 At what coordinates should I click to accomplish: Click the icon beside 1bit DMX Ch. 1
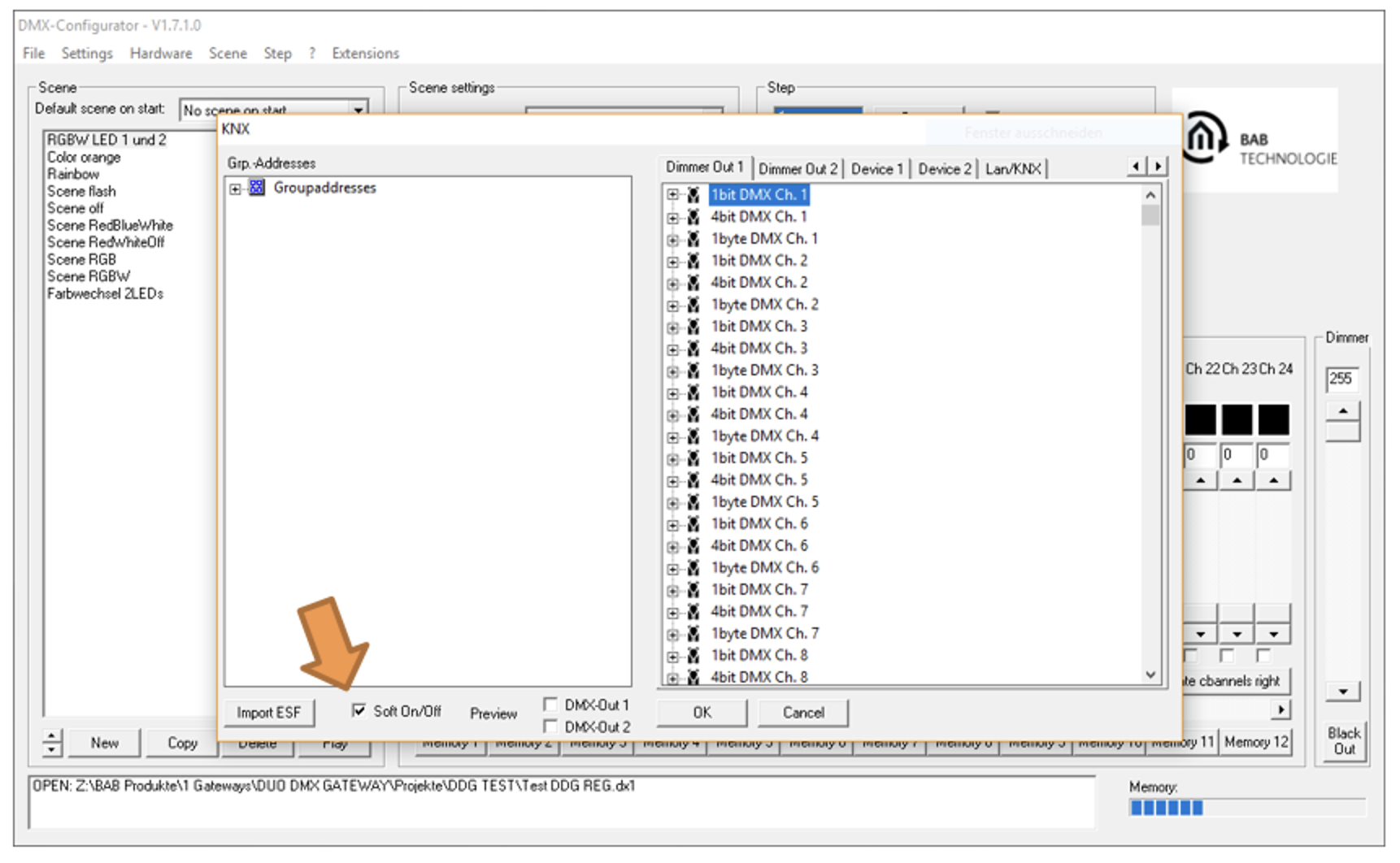693,195
